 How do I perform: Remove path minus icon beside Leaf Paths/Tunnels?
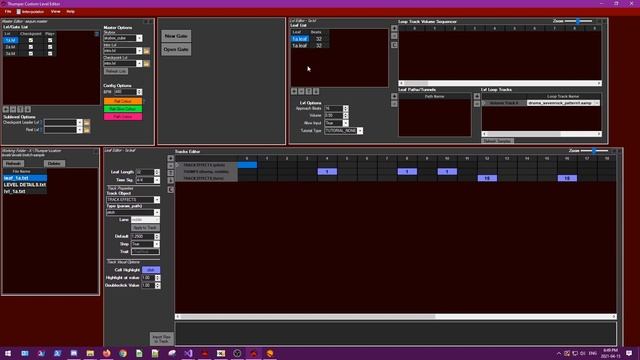[x=394, y=104]
